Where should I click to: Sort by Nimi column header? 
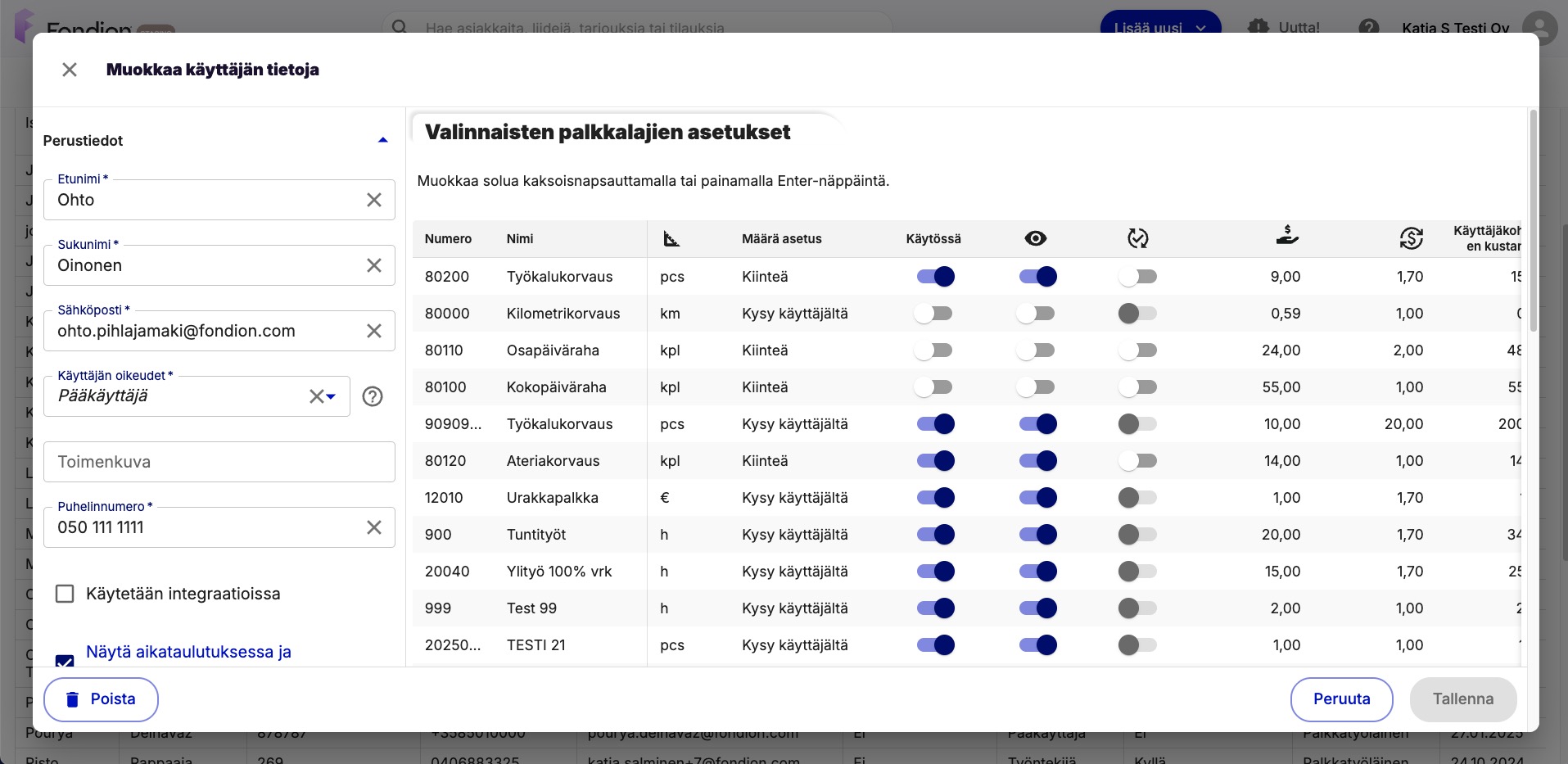tap(520, 239)
